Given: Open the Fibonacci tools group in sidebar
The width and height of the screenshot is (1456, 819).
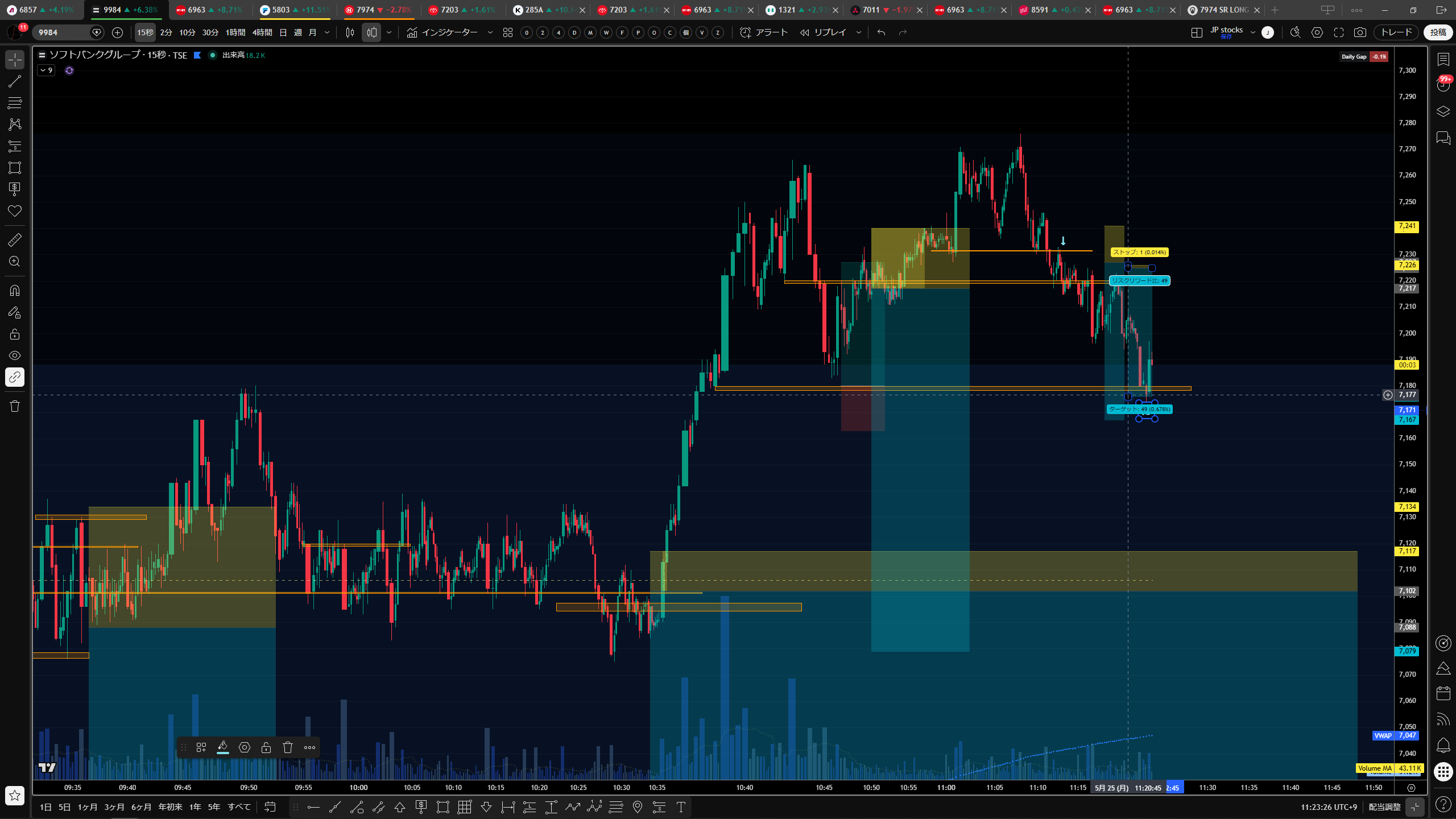Looking at the screenshot, I should point(15,103).
